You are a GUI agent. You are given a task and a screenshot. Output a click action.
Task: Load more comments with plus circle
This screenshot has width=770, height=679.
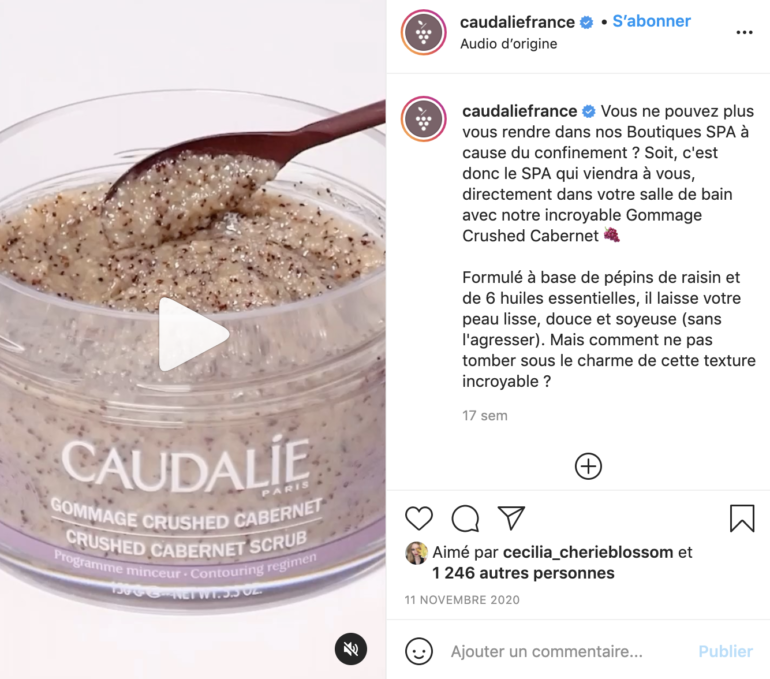click(x=588, y=466)
